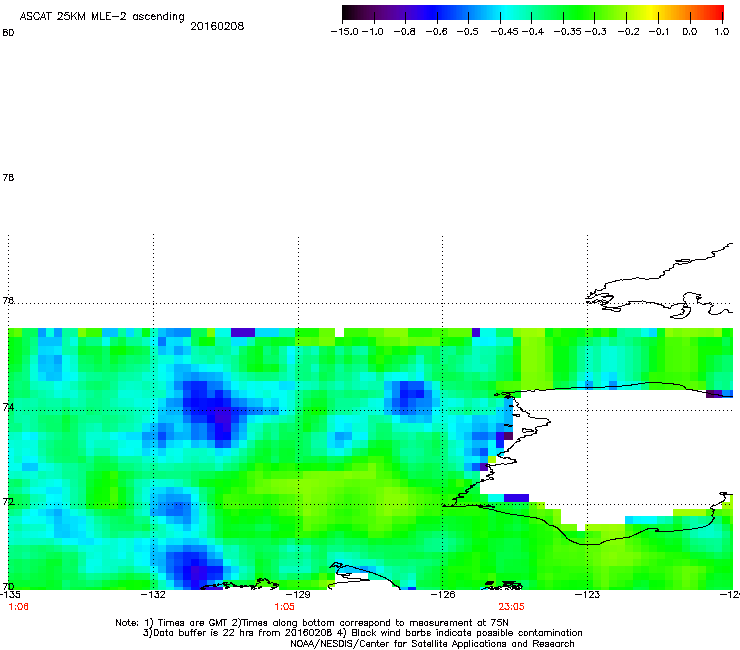Click the red time stamp 23:05

coord(511,607)
